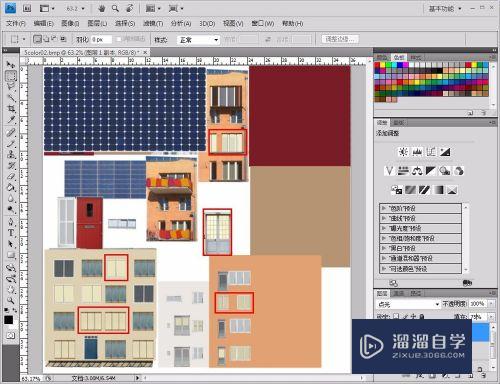Select the Eraser tool

tap(11, 177)
